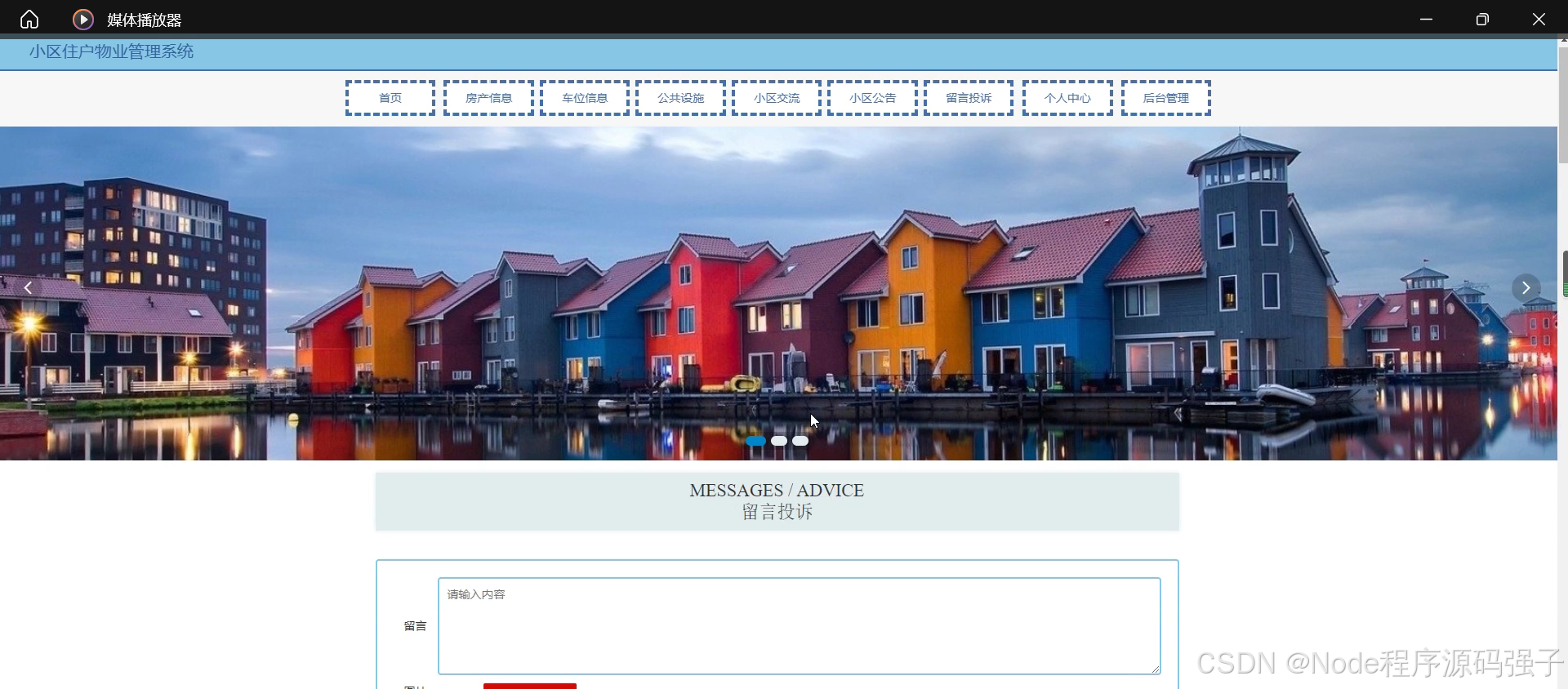Select 留言投诉 navigation item
1568x689 pixels.
tap(969, 98)
